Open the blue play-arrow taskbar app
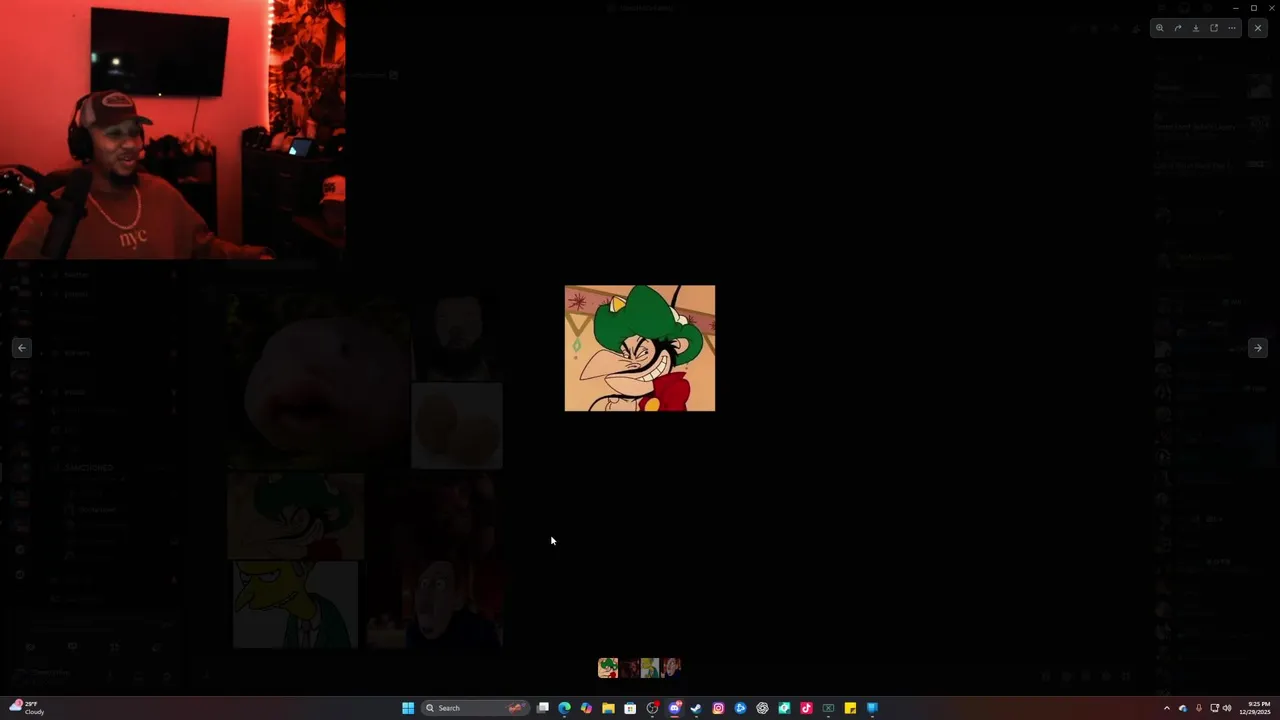Image resolution: width=1280 pixels, height=720 pixels. click(740, 708)
